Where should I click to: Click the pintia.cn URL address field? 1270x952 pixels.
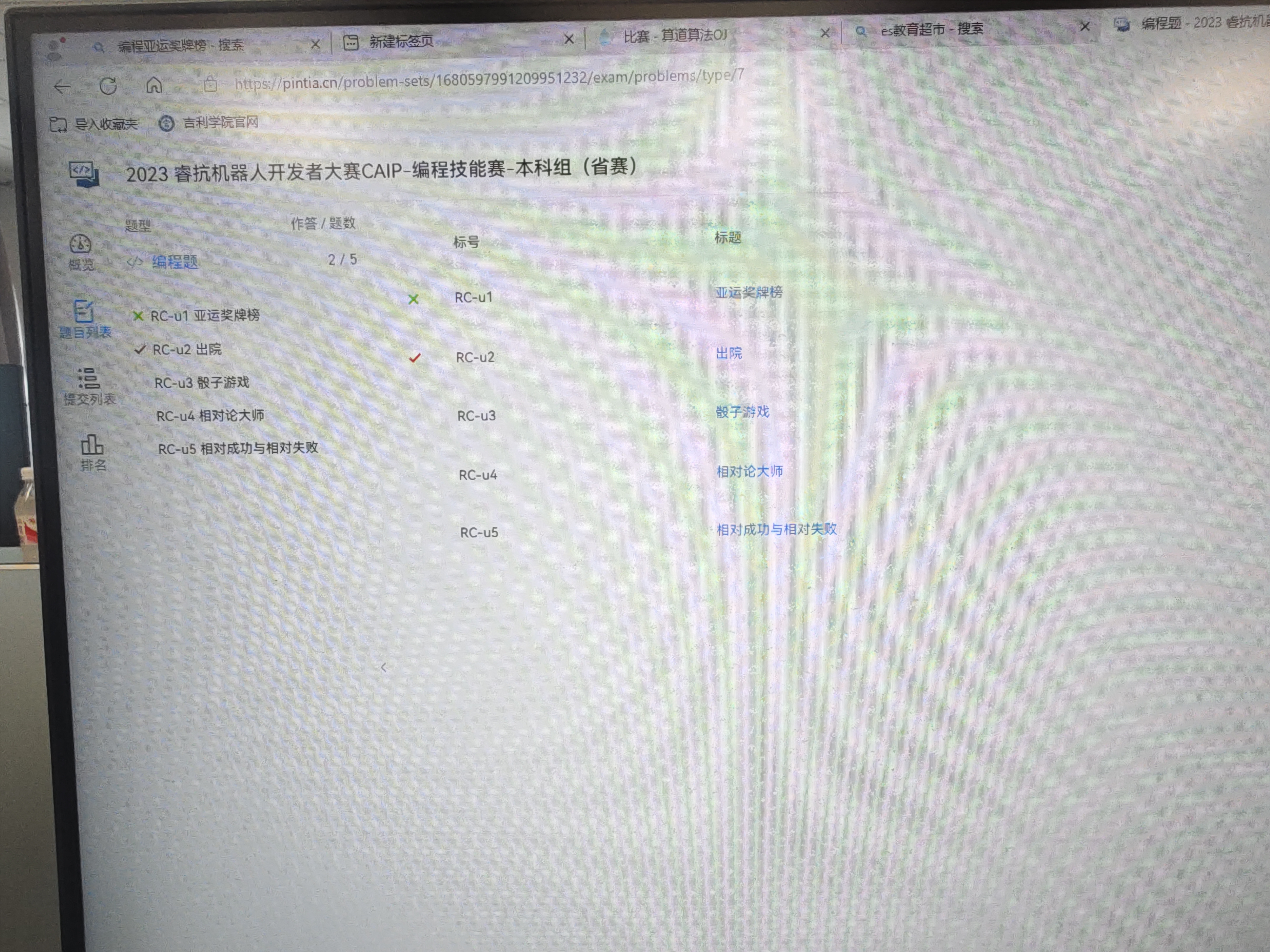pyautogui.click(x=489, y=79)
